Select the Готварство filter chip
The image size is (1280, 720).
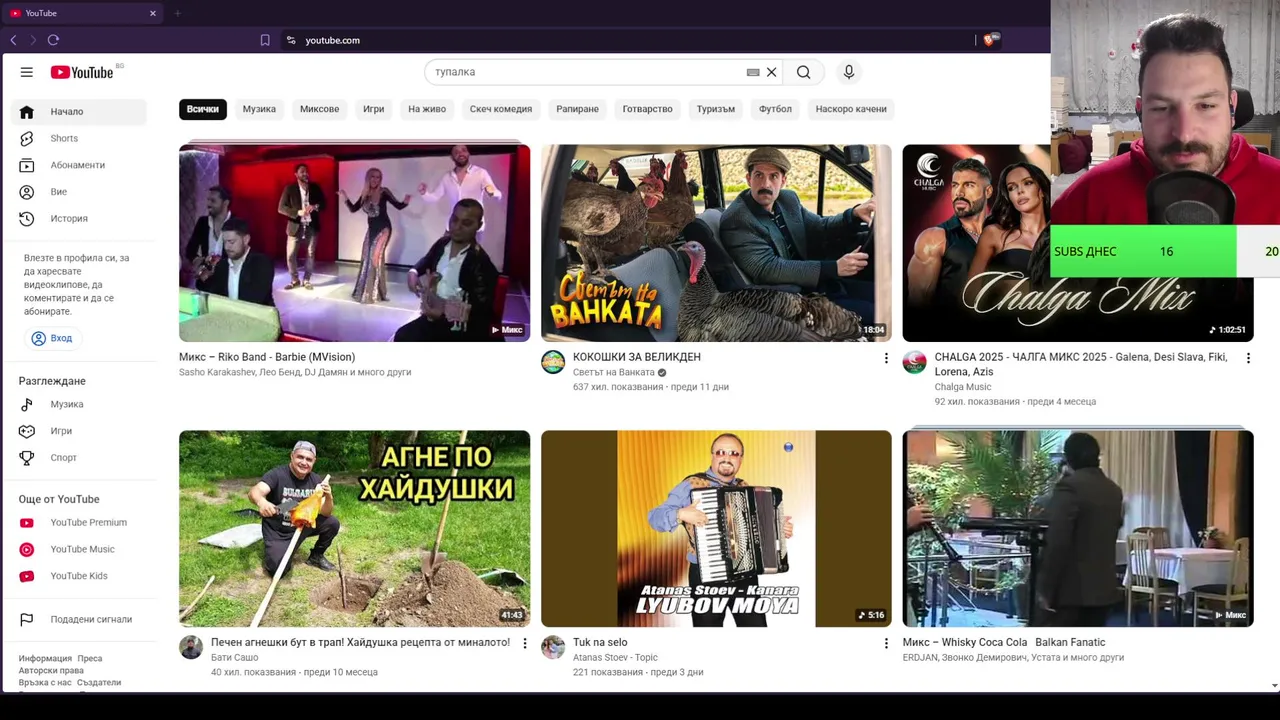tap(647, 109)
